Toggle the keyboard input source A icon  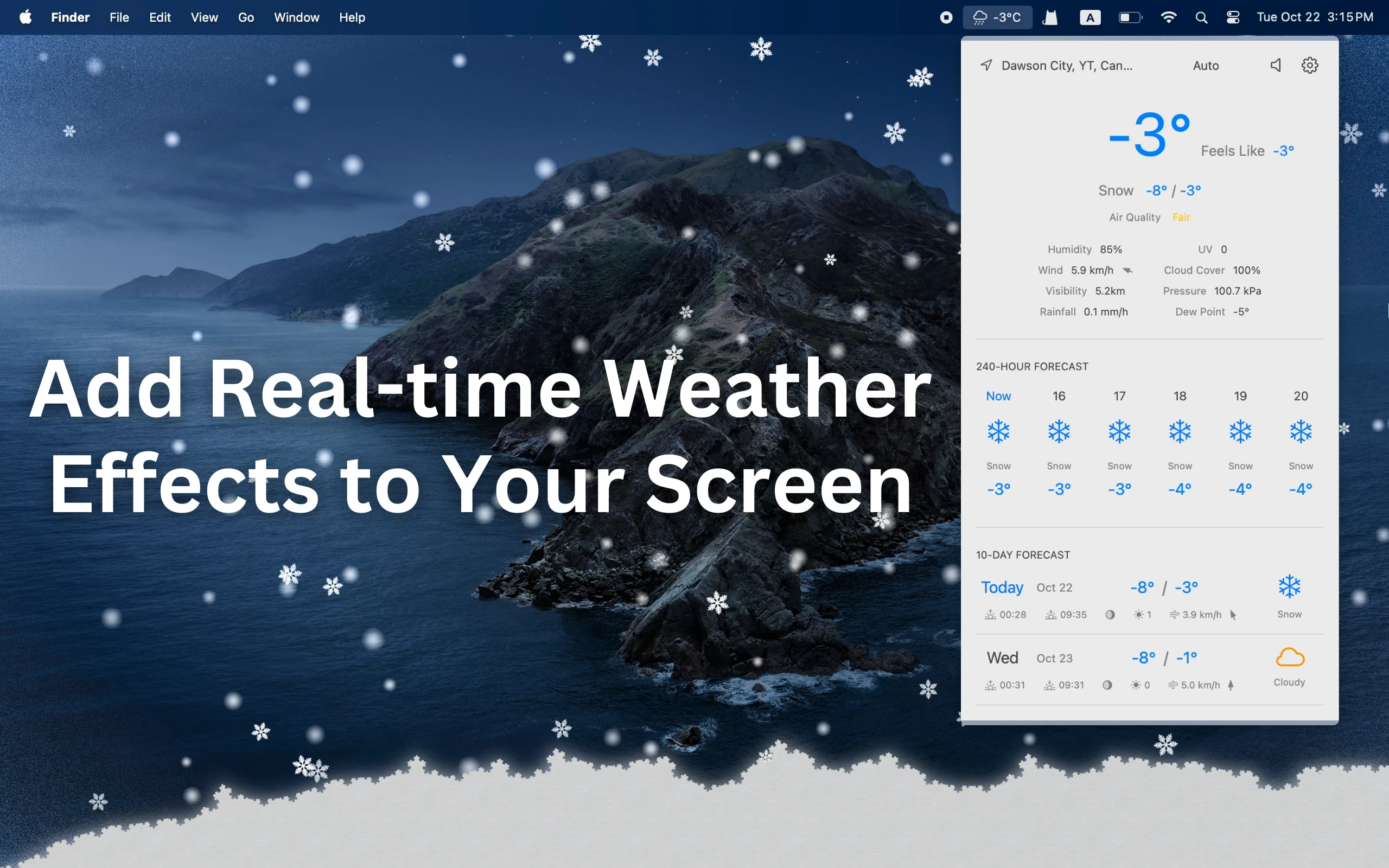(x=1089, y=18)
